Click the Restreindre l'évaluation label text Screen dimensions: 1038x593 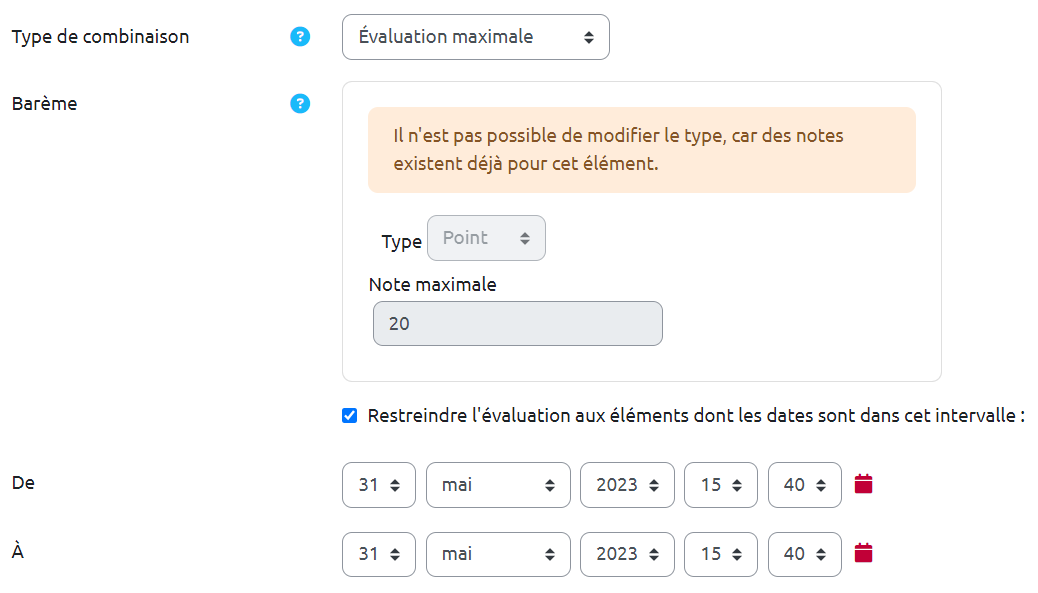tap(696, 416)
